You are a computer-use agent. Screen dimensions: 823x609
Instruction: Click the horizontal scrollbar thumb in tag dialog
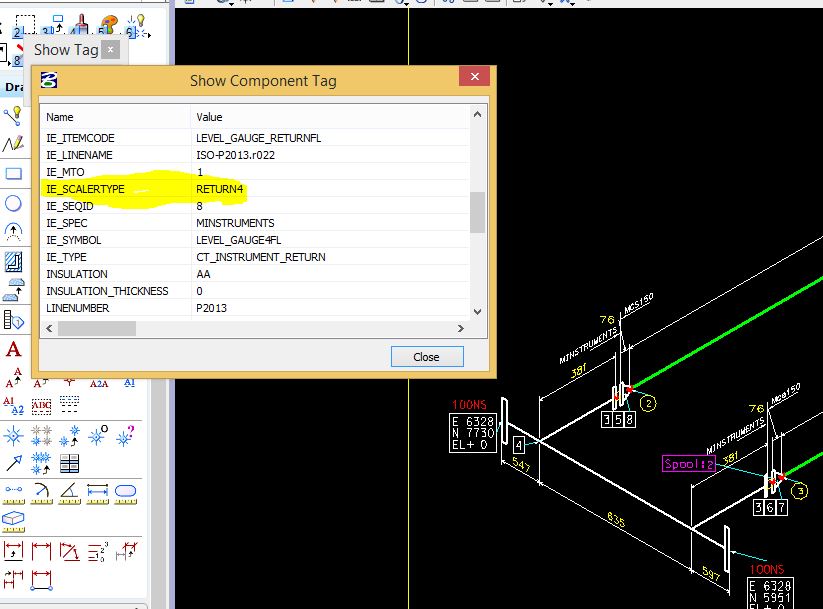97,329
